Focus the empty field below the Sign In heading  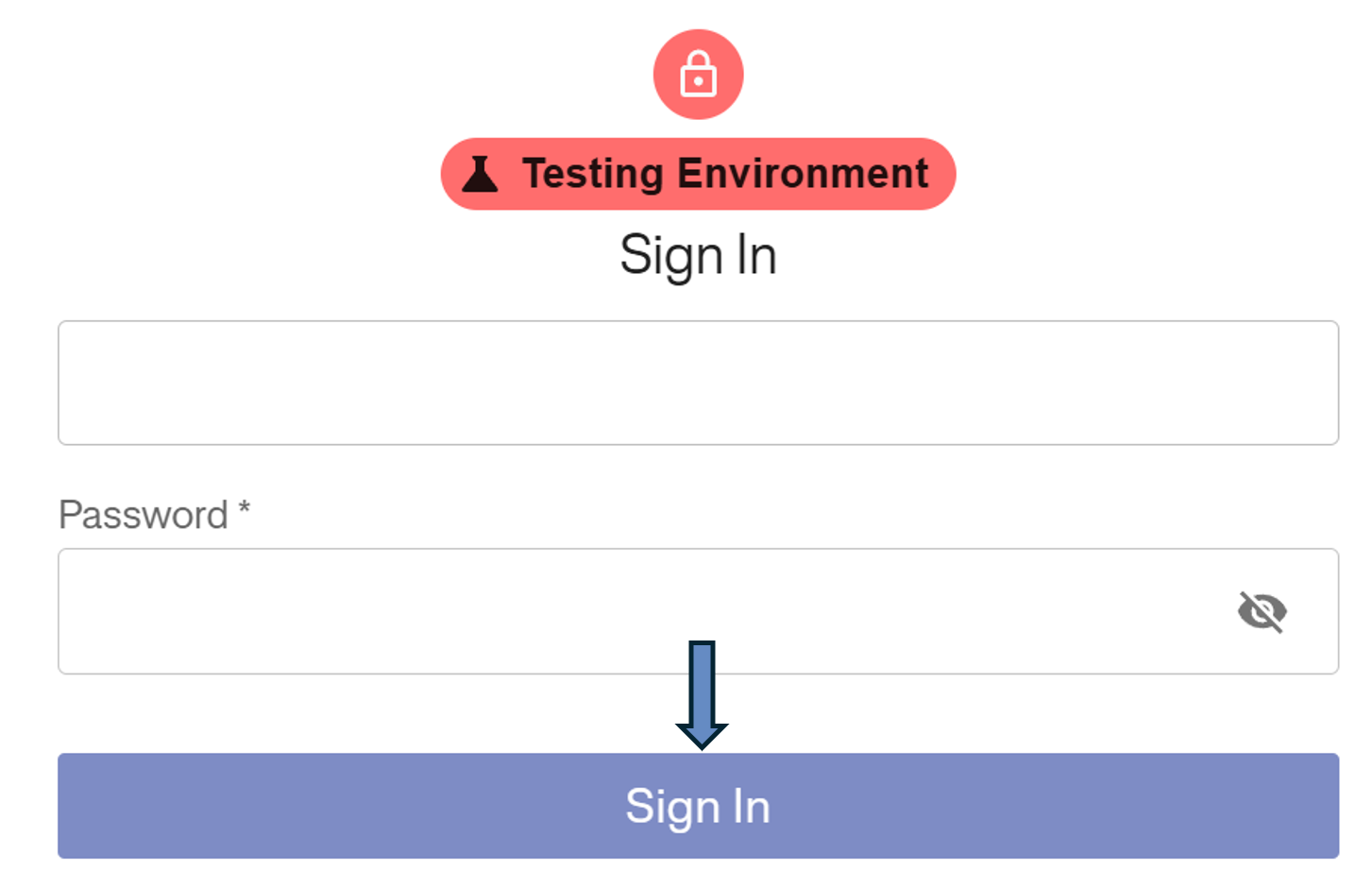click(x=698, y=383)
